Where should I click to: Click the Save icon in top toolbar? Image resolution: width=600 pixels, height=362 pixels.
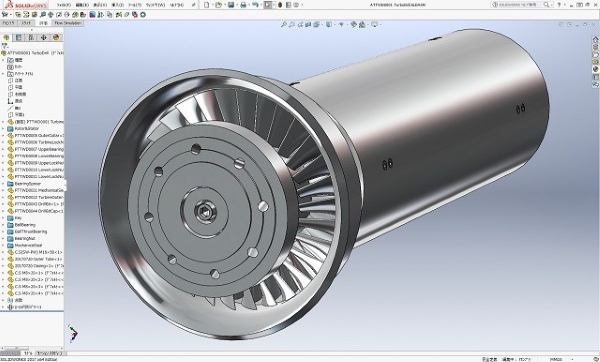point(231,5)
